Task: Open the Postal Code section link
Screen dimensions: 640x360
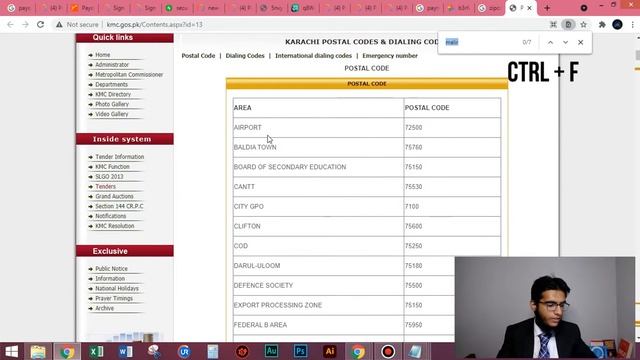Action: pyautogui.click(x=198, y=56)
